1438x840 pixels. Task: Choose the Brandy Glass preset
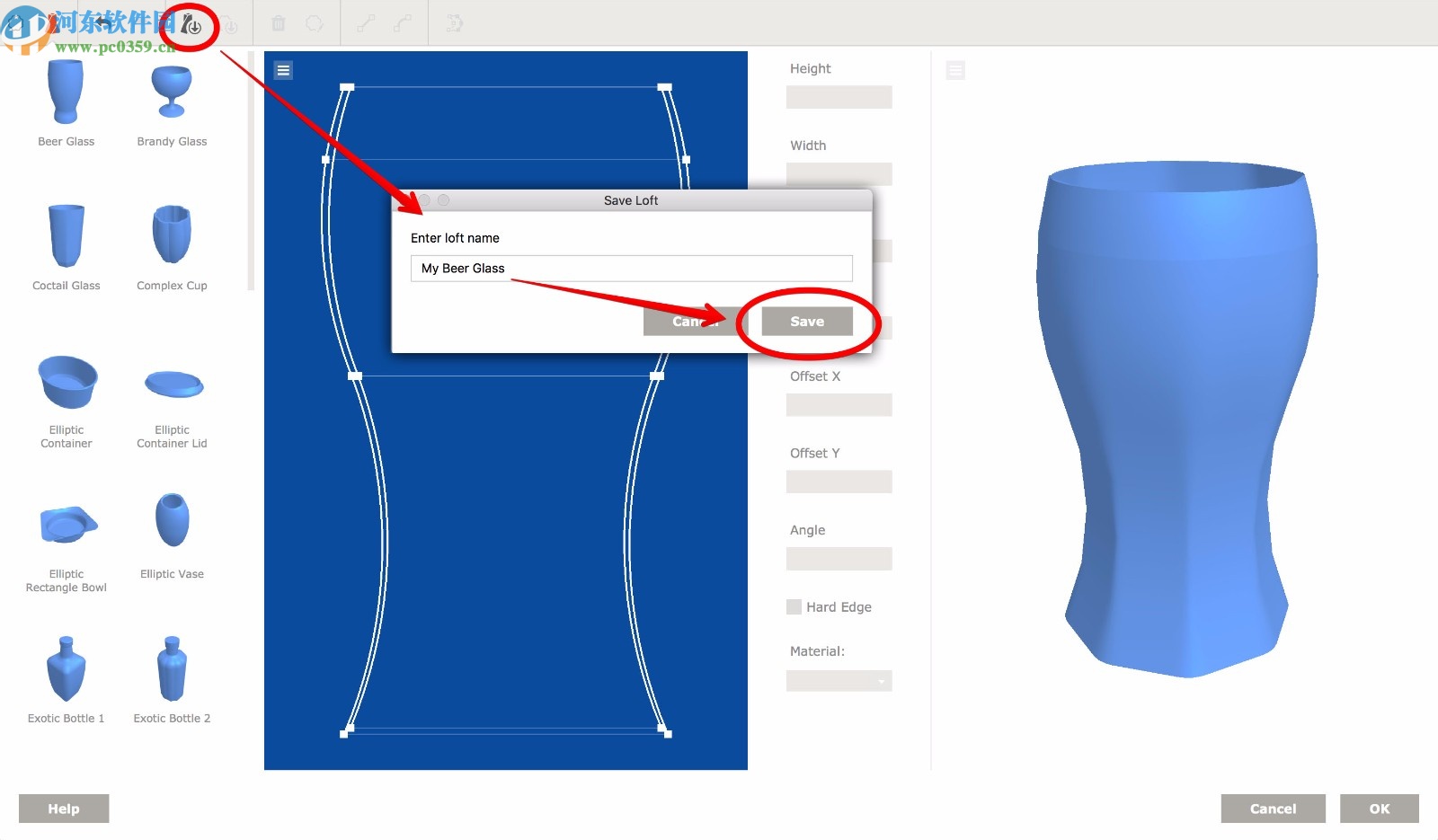coord(172,103)
